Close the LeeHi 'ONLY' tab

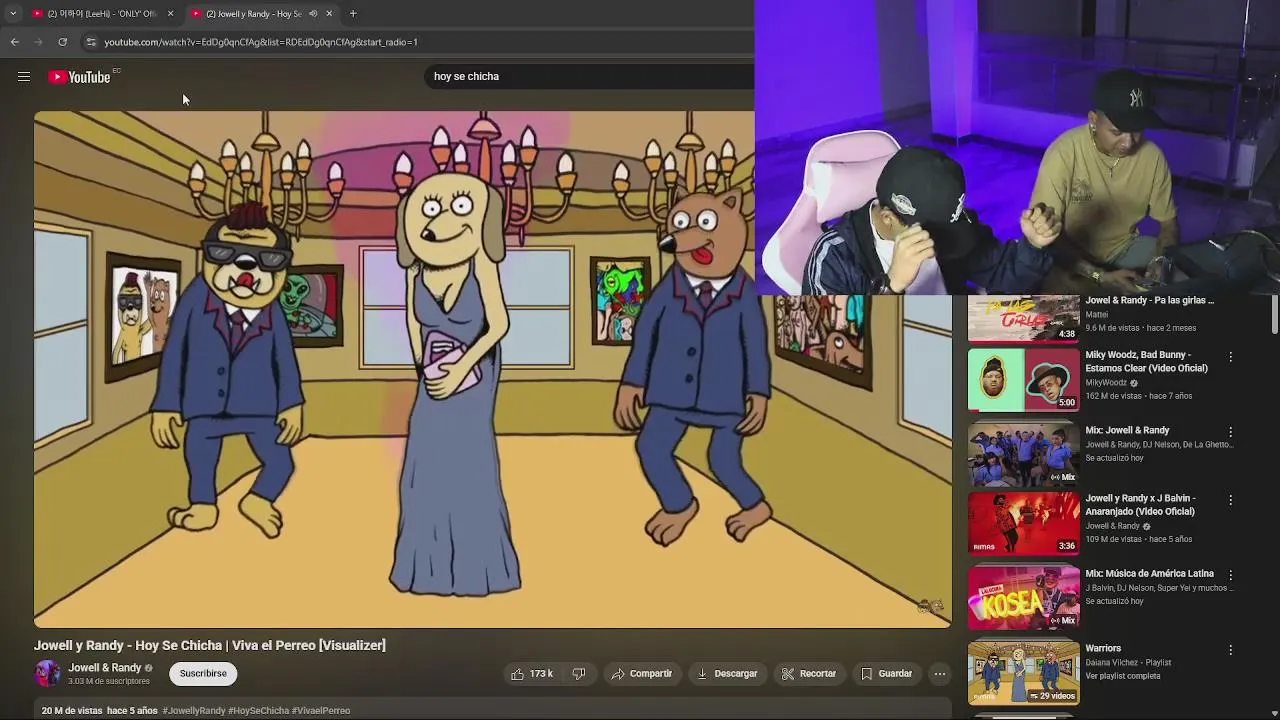pyautogui.click(x=170, y=13)
